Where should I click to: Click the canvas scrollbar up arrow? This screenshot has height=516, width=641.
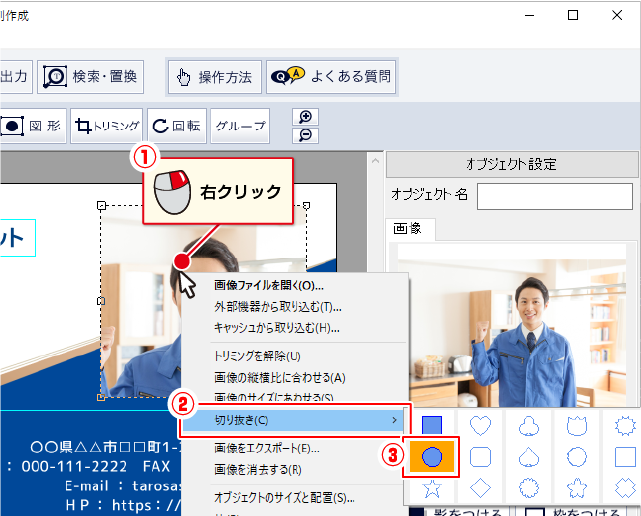[375, 161]
